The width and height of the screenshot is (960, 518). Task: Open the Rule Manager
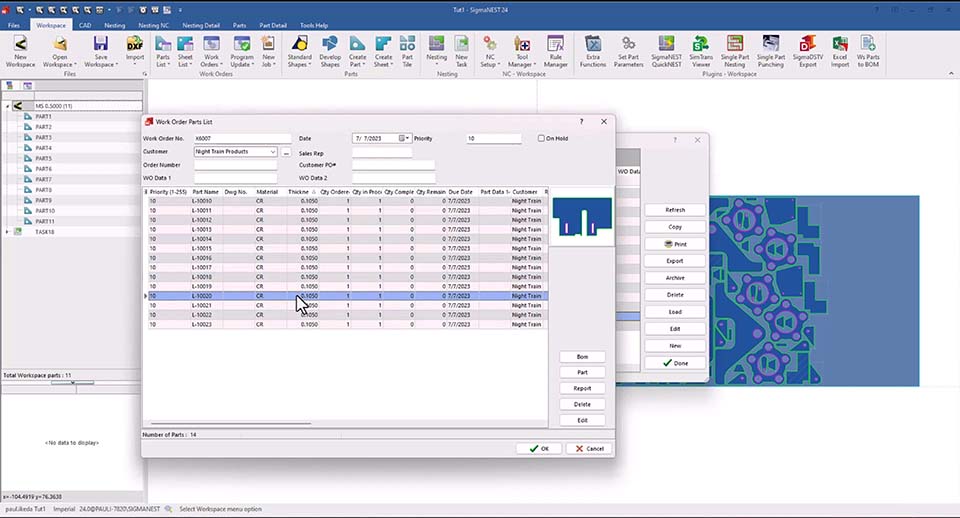coord(555,51)
